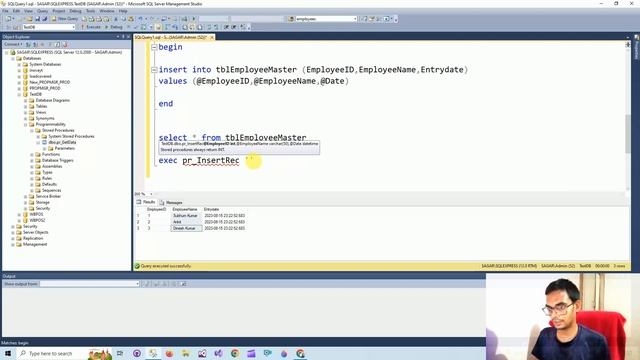Viewport: 640px width, 360px height.
Task: Select the System Stored Procedures folder
Action: (71, 136)
